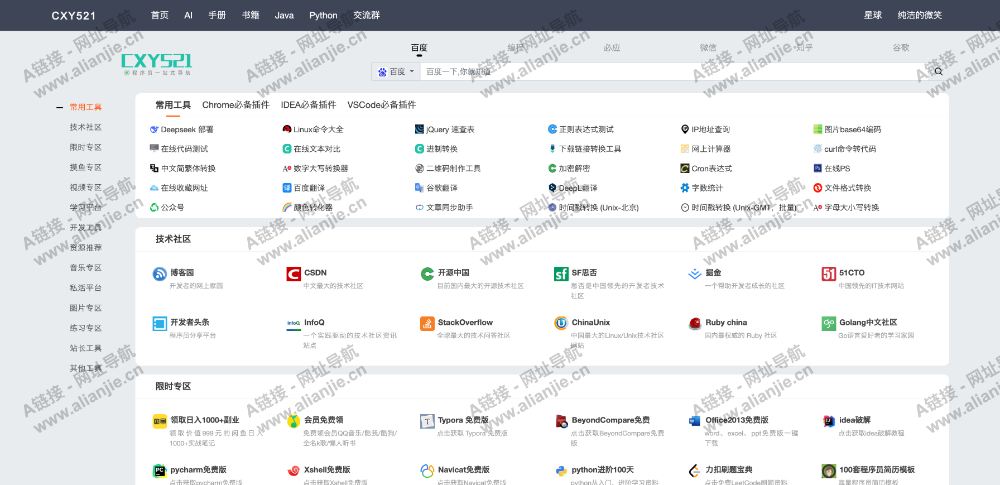Jump to 技术社区 in the sidebar
The height and width of the screenshot is (485, 1000).
click(x=85, y=127)
